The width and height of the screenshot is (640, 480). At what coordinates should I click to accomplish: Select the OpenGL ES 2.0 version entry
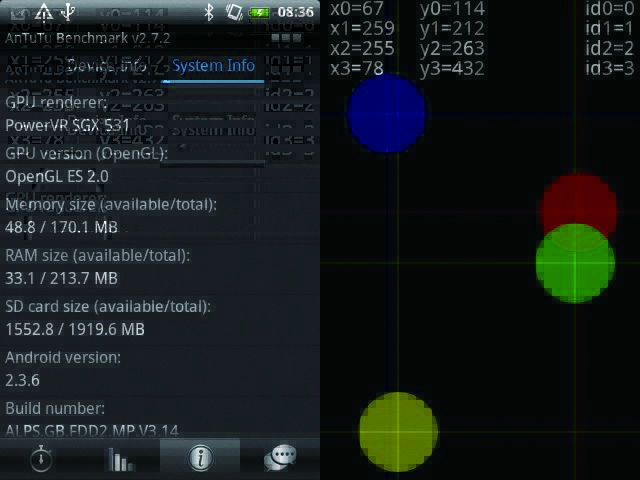coord(57,176)
